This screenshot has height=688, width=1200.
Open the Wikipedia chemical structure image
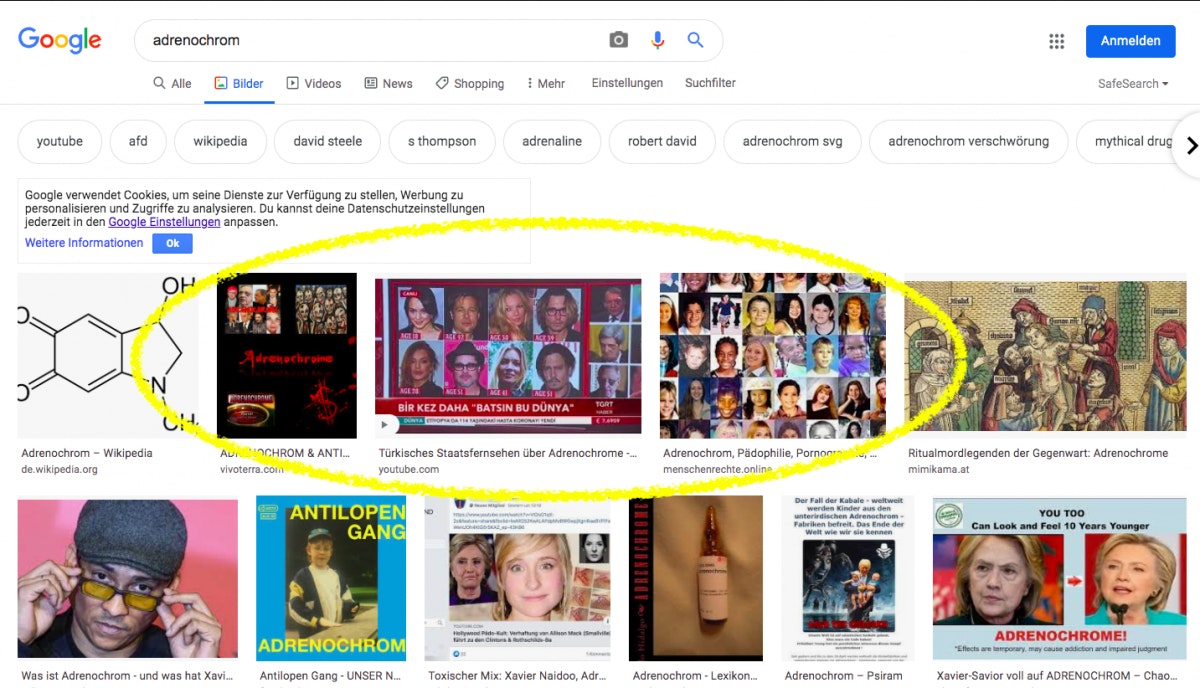tap(107, 355)
